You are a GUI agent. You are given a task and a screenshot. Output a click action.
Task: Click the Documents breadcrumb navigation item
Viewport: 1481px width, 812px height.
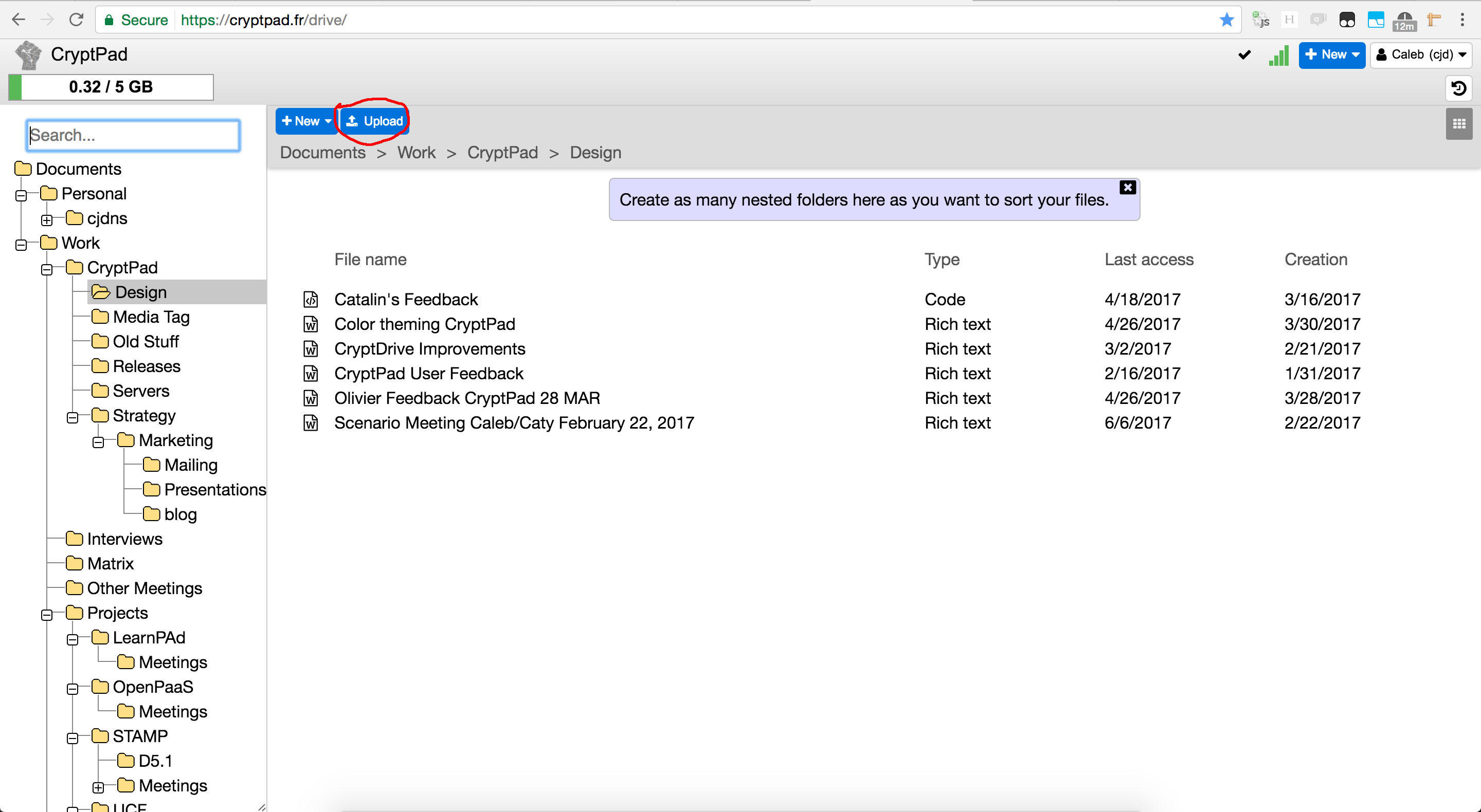click(322, 152)
